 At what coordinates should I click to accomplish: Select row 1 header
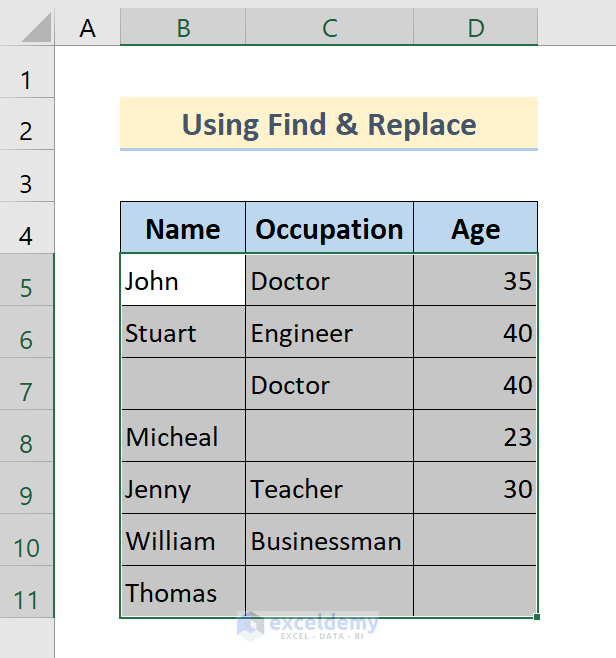pos(27,72)
